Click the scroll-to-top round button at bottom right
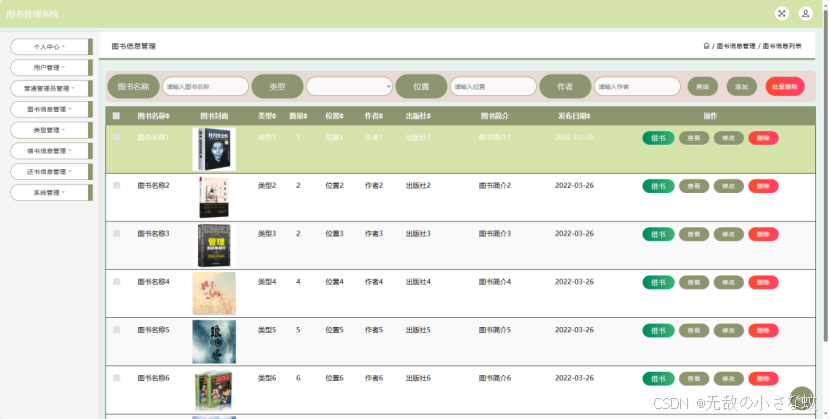This screenshot has height=419, width=829. [802, 398]
